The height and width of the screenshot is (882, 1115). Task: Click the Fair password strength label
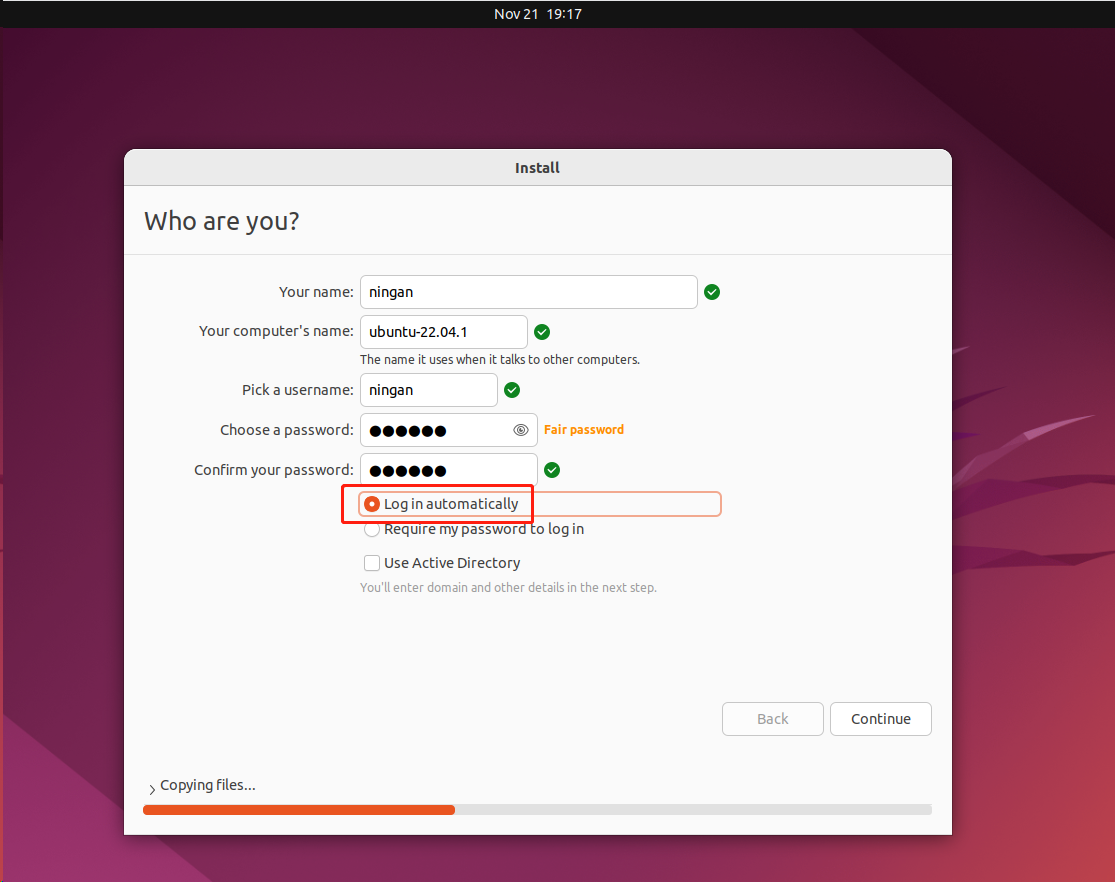584,430
